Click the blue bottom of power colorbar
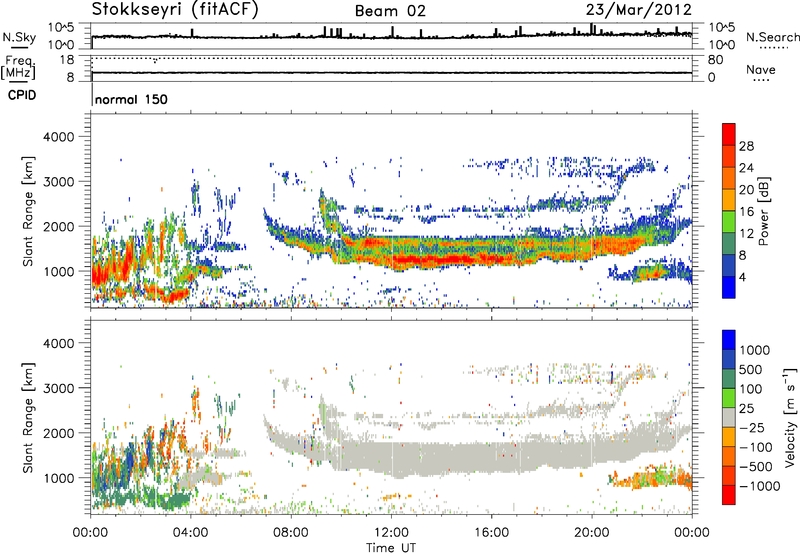This screenshot has width=800, height=554. tap(729, 287)
